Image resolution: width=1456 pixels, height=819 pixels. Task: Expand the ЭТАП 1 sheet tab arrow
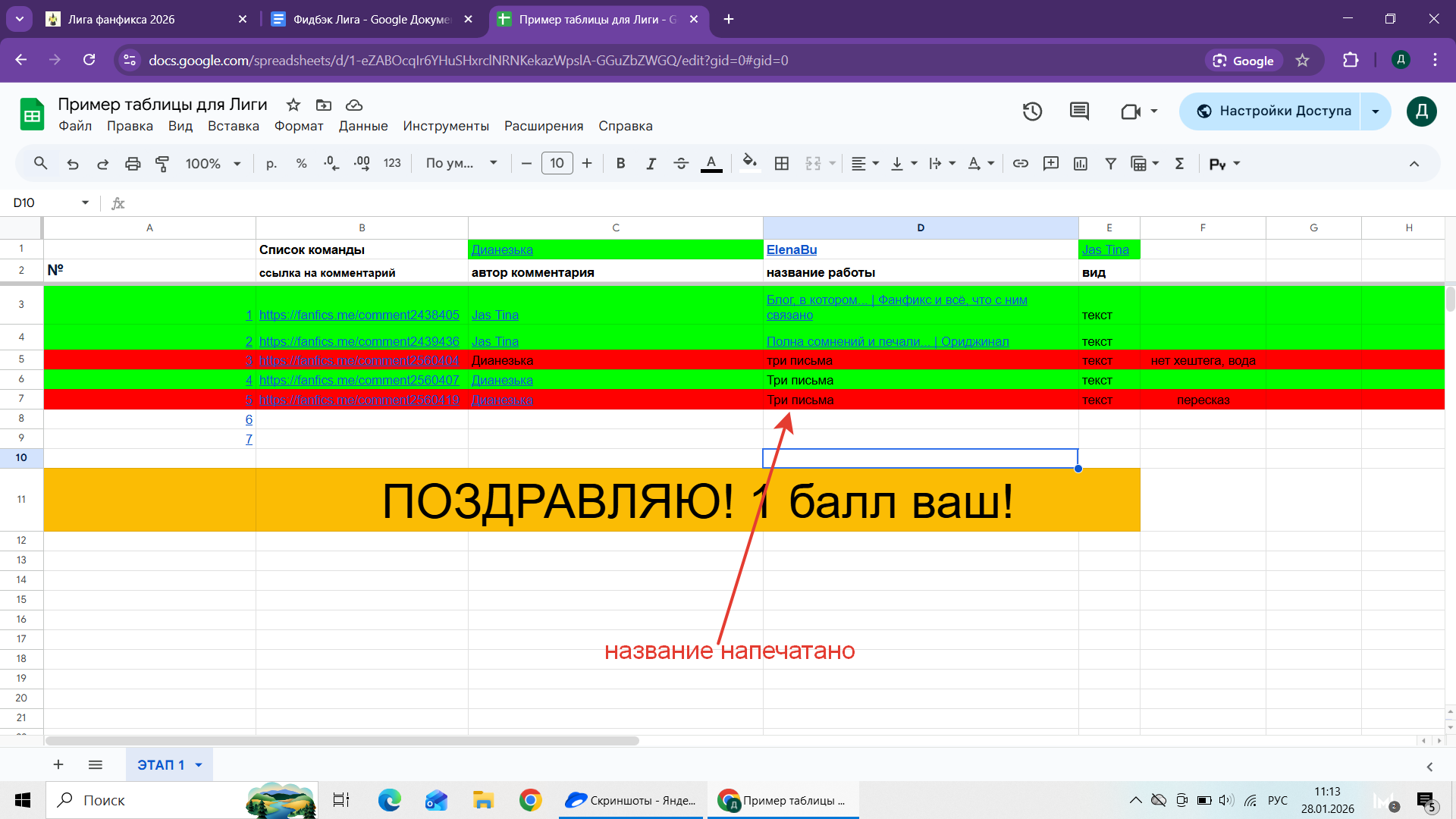(199, 765)
